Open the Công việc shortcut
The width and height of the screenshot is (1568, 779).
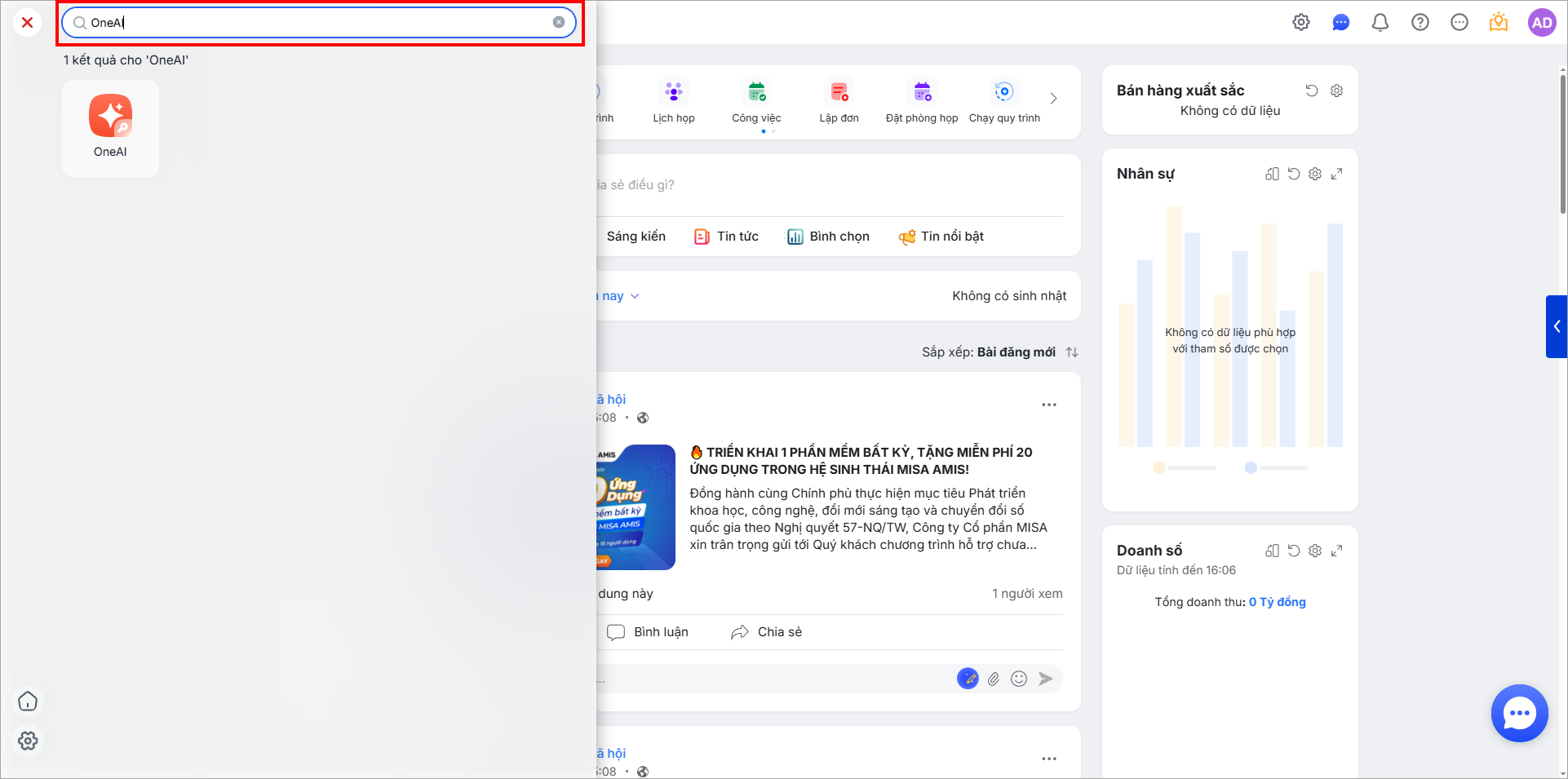(756, 101)
